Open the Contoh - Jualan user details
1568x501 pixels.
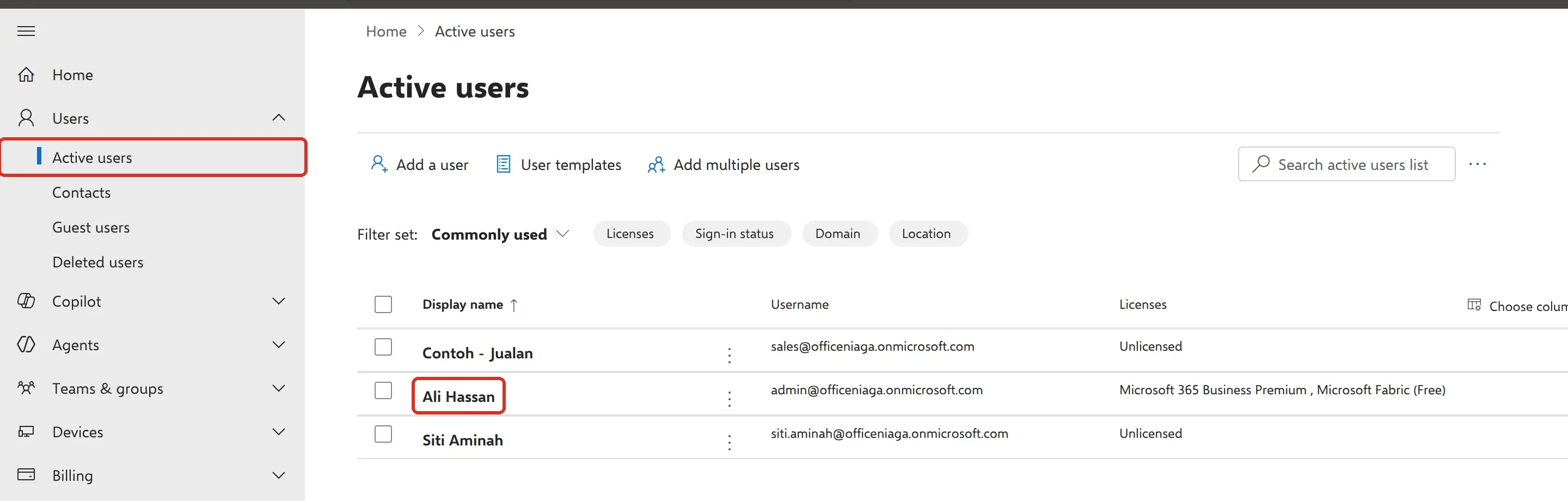point(477,353)
